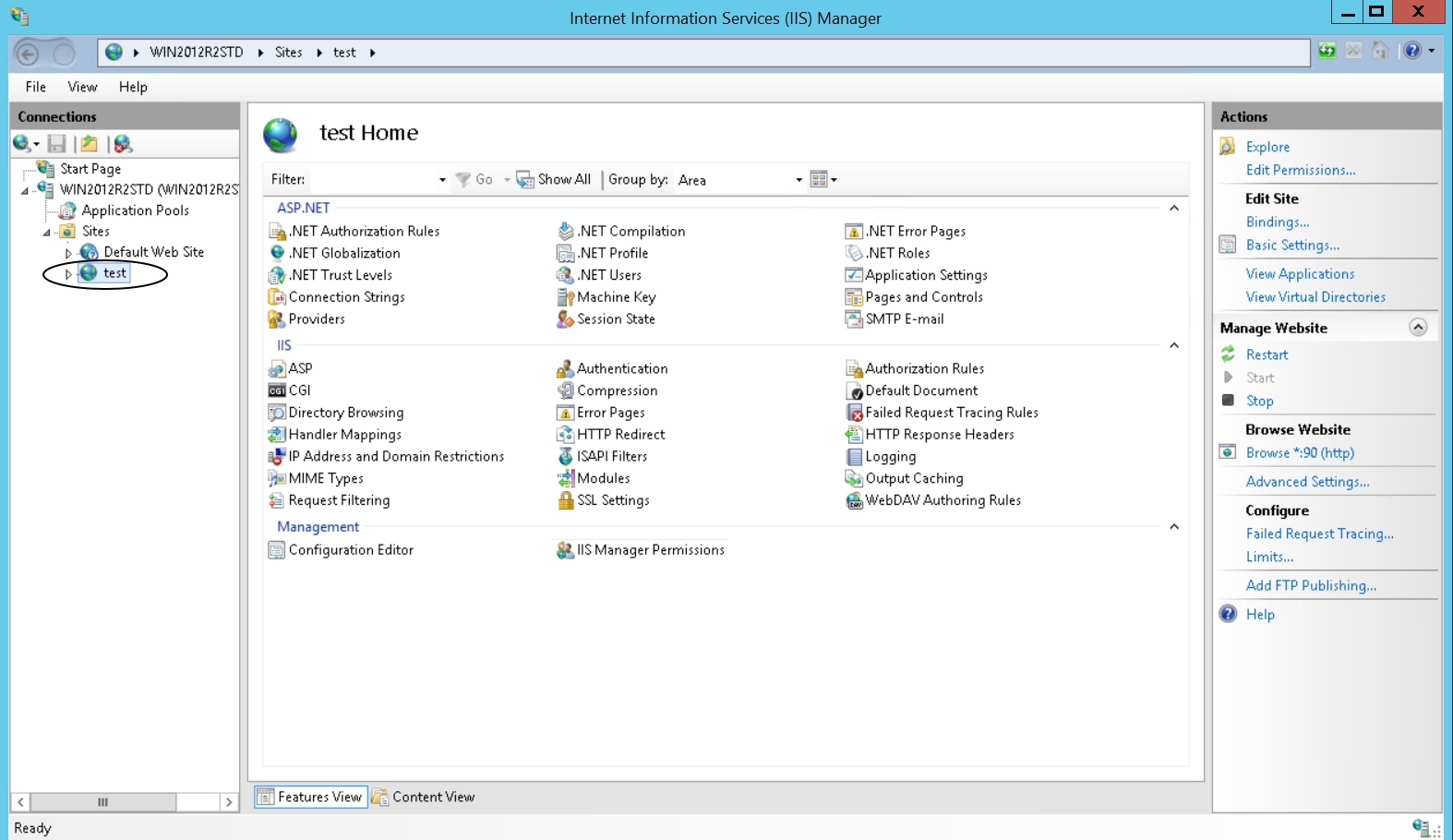Open Session State feature
Image resolution: width=1453 pixels, height=840 pixels.
606,319
